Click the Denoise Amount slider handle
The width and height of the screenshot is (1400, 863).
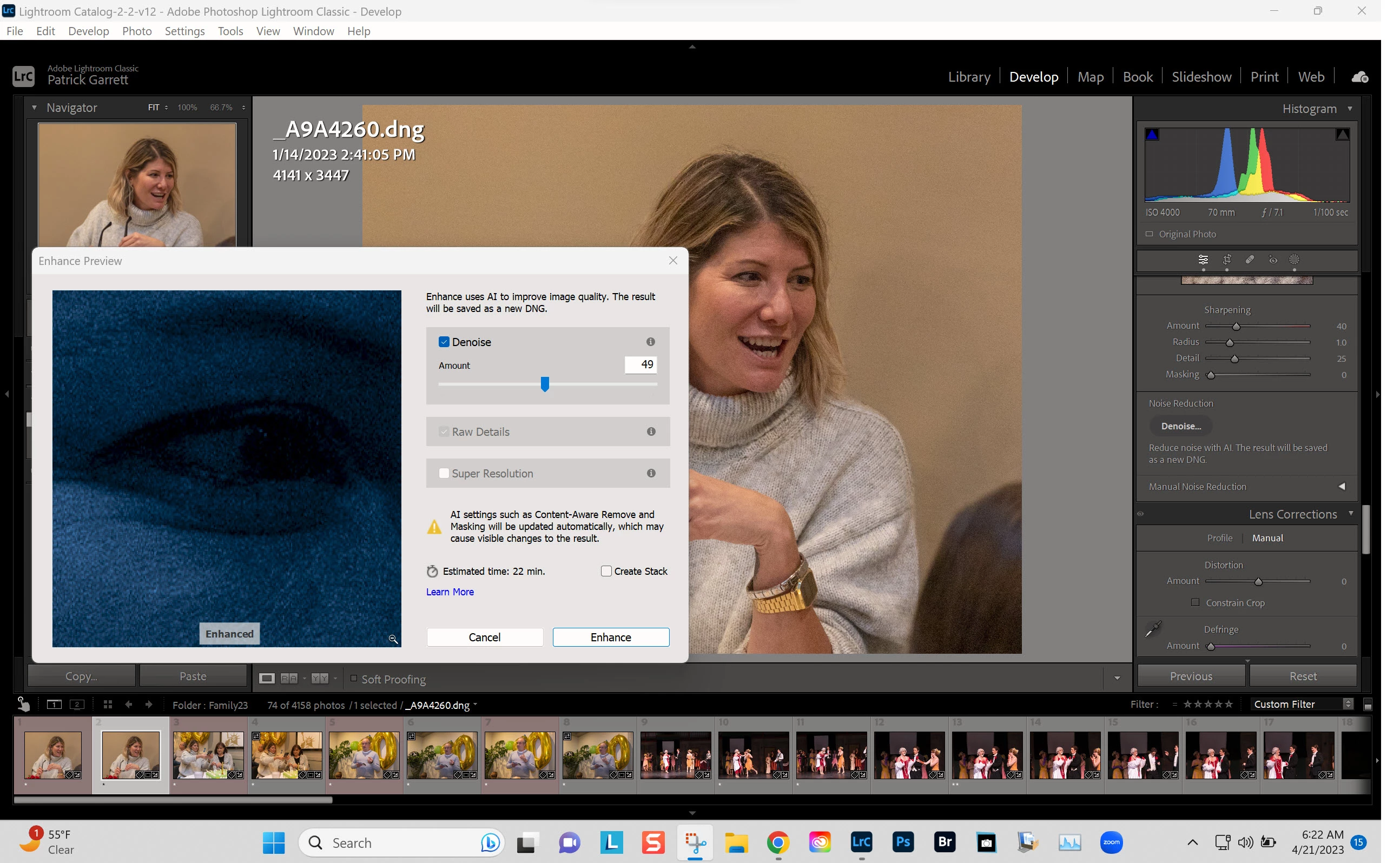tap(545, 384)
